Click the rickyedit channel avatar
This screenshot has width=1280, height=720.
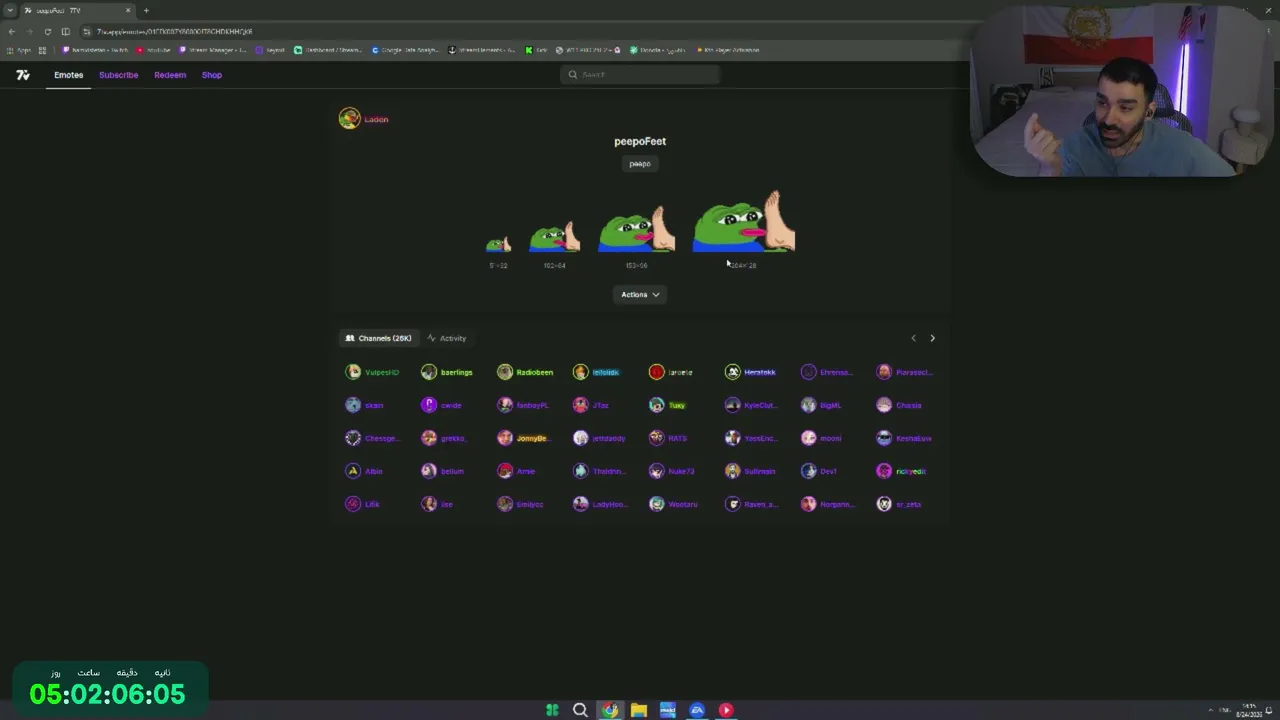[x=884, y=471]
